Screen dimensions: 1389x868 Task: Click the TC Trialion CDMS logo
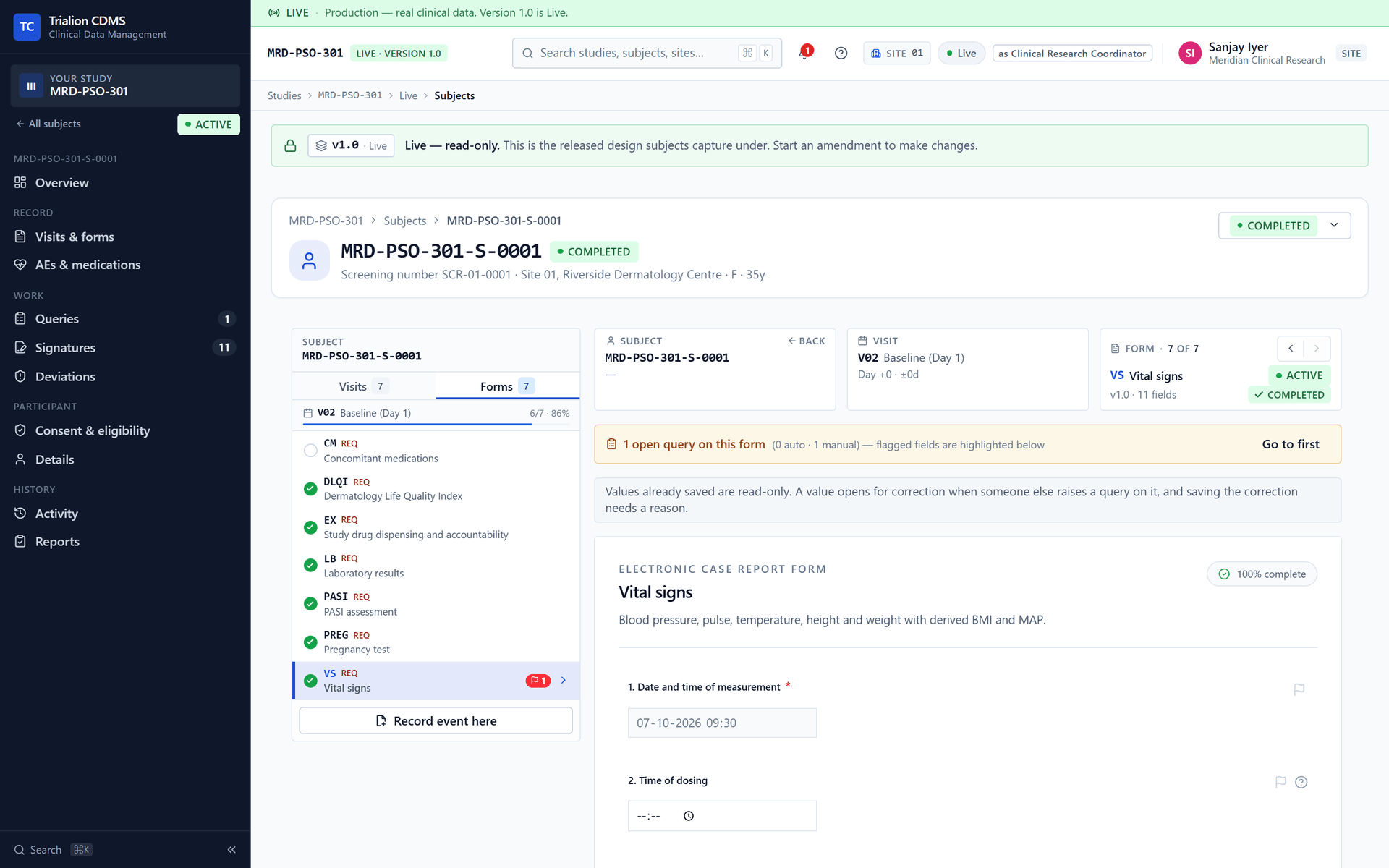pos(27,27)
